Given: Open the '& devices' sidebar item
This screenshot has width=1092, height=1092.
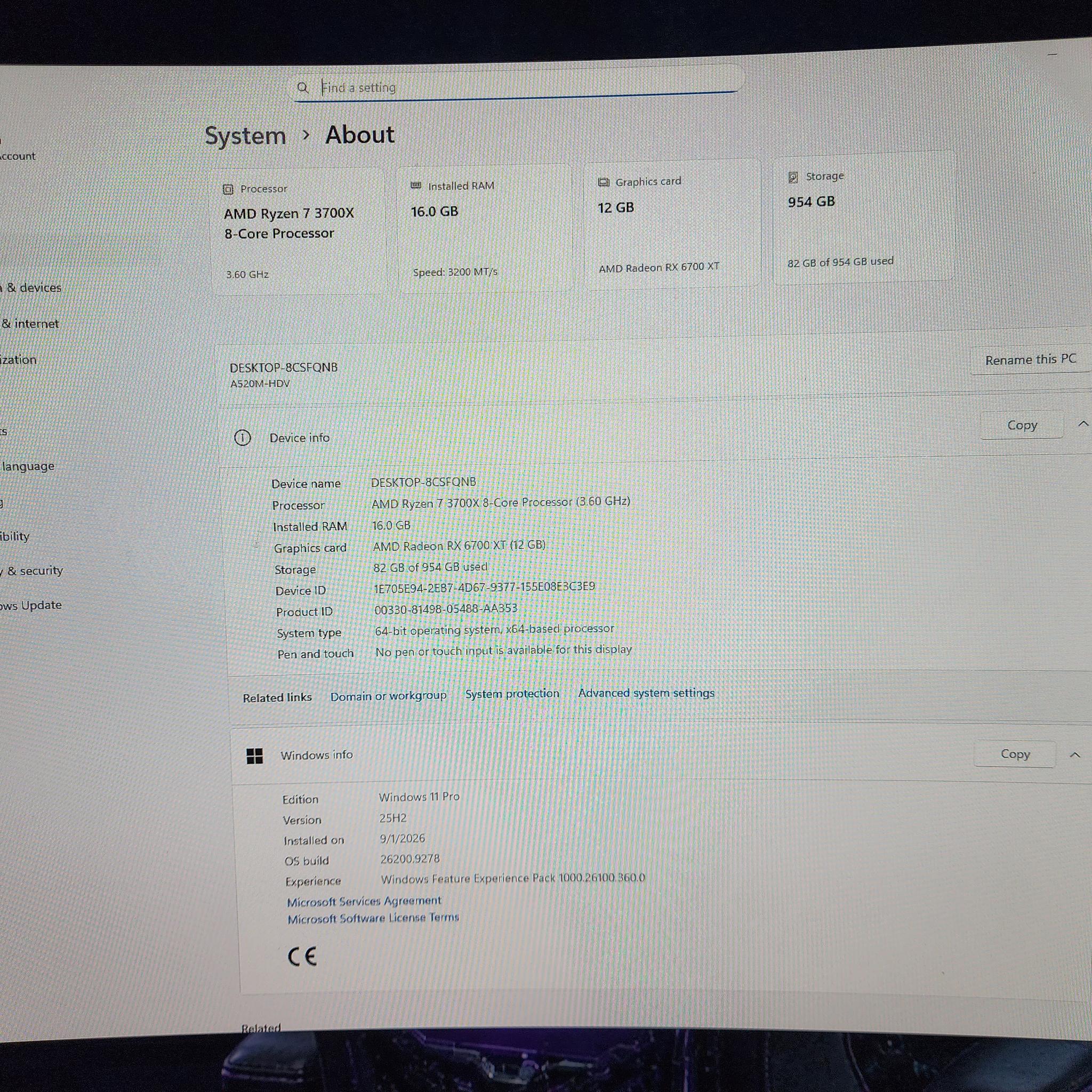Looking at the screenshot, I should coord(30,288).
